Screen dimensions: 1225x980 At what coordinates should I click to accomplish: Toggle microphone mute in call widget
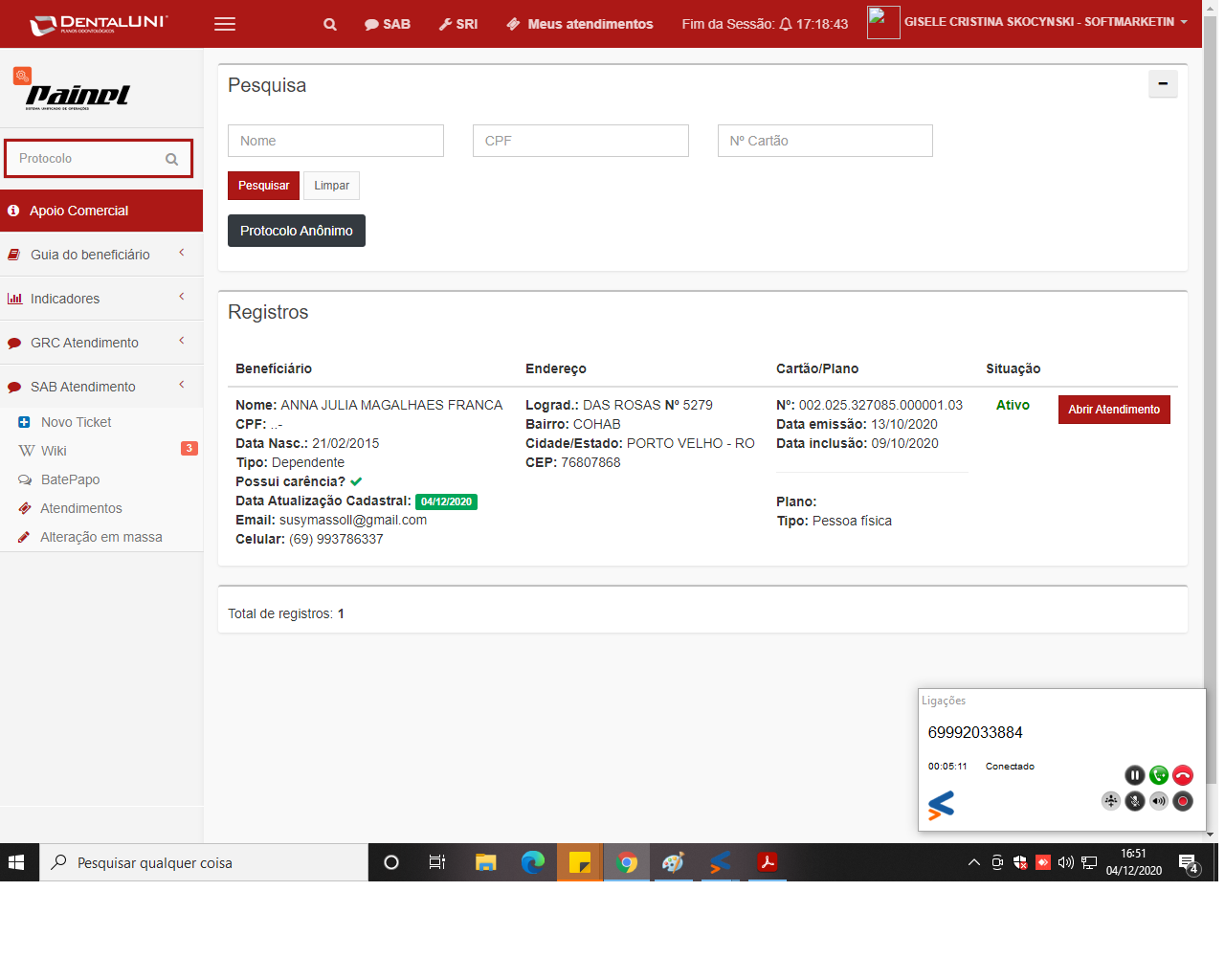pyautogui.click(x=1135, y=801)
